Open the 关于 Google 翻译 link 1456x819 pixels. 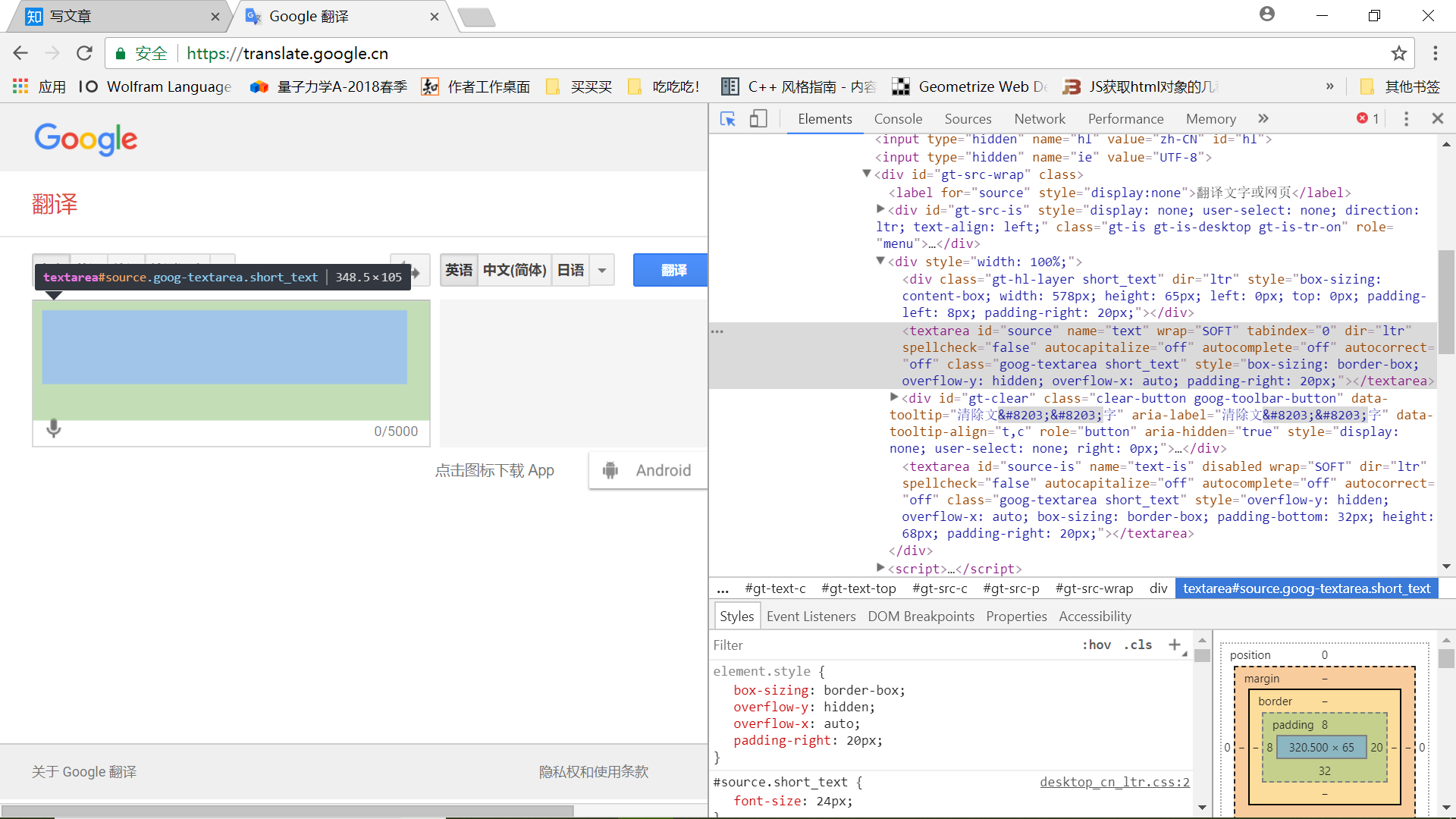[84, 771]
